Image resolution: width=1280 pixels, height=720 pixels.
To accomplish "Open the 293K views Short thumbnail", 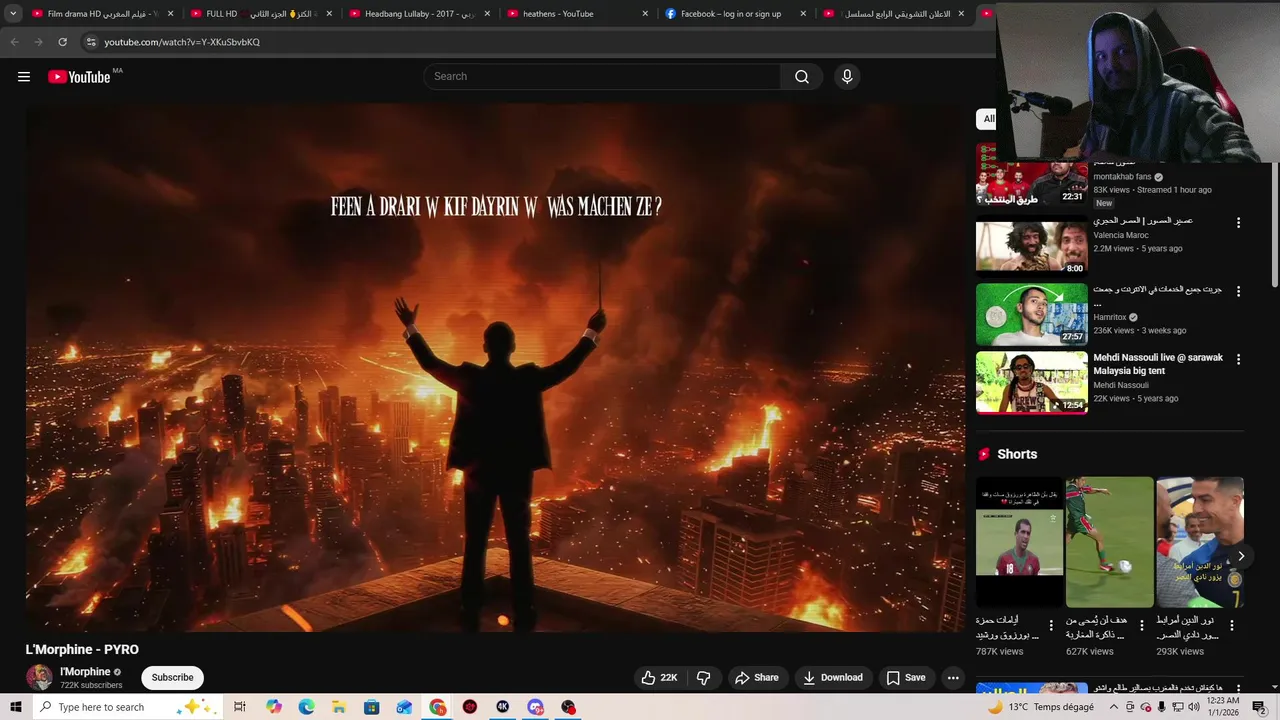I will (1199, 542).
